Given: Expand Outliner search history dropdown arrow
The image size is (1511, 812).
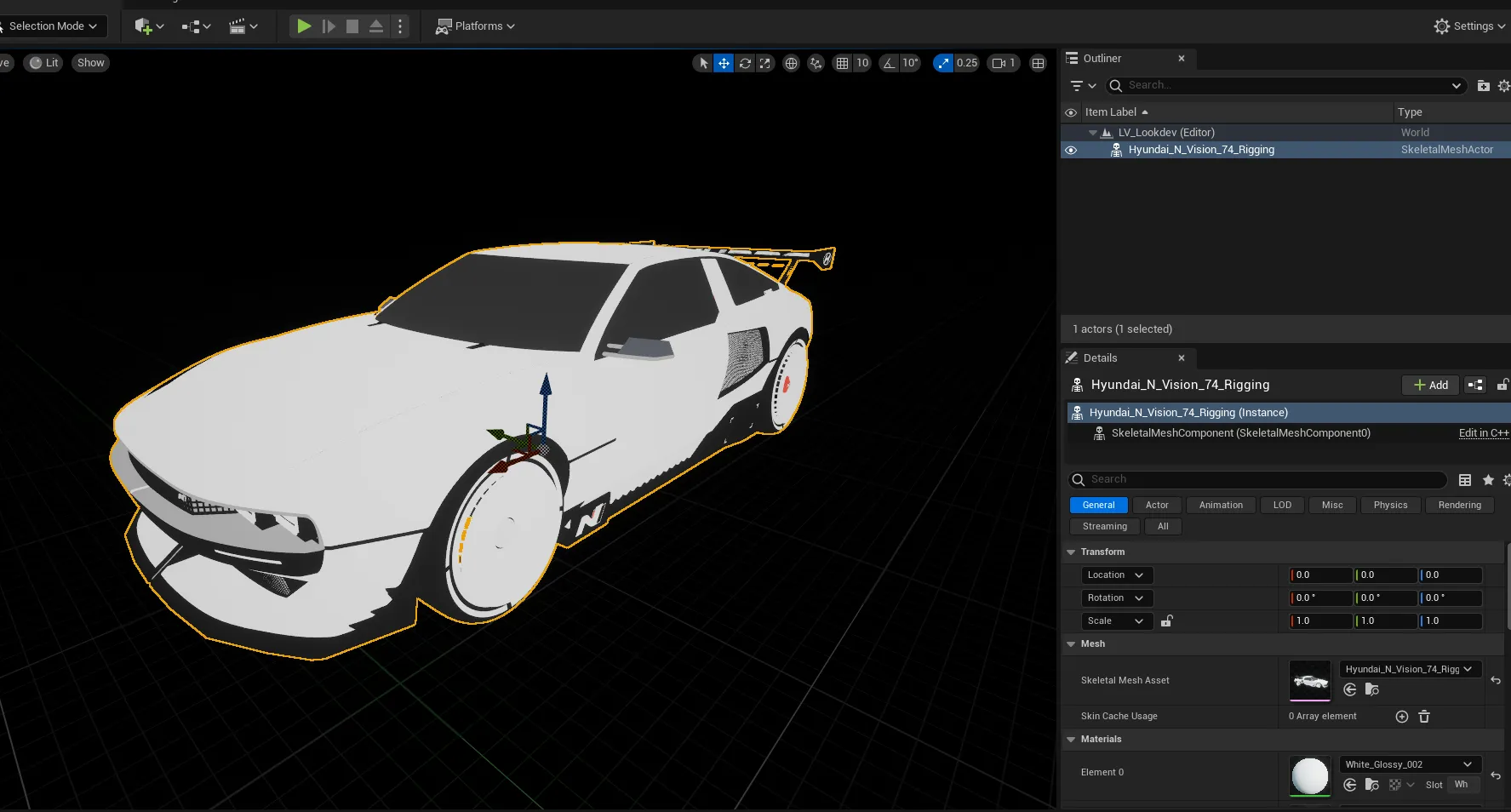Looking at the screenshot, I should pyautogui.click(x=1457, y=86).
